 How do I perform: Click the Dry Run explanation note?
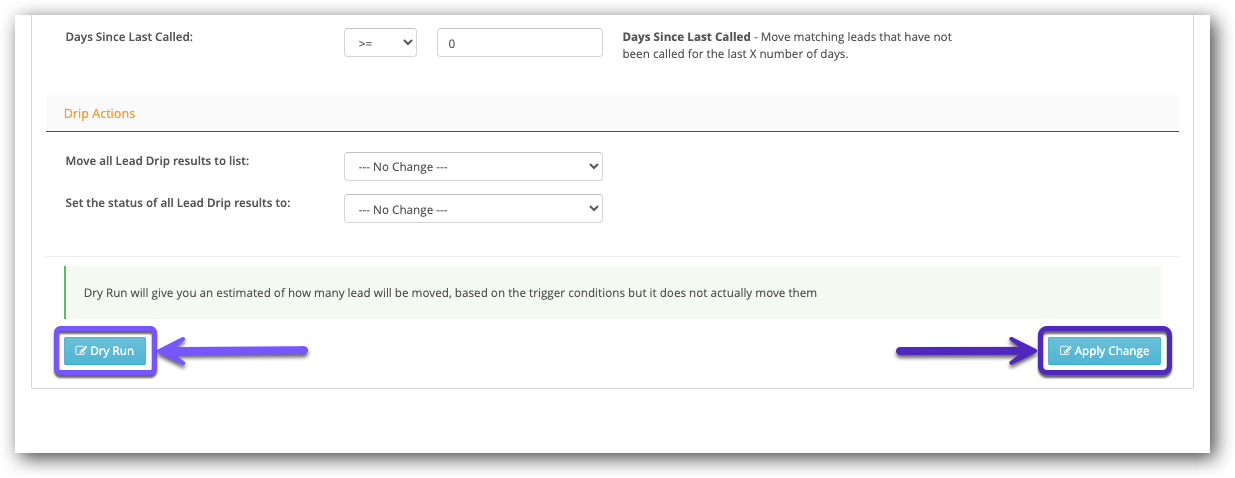click(612, 293)
